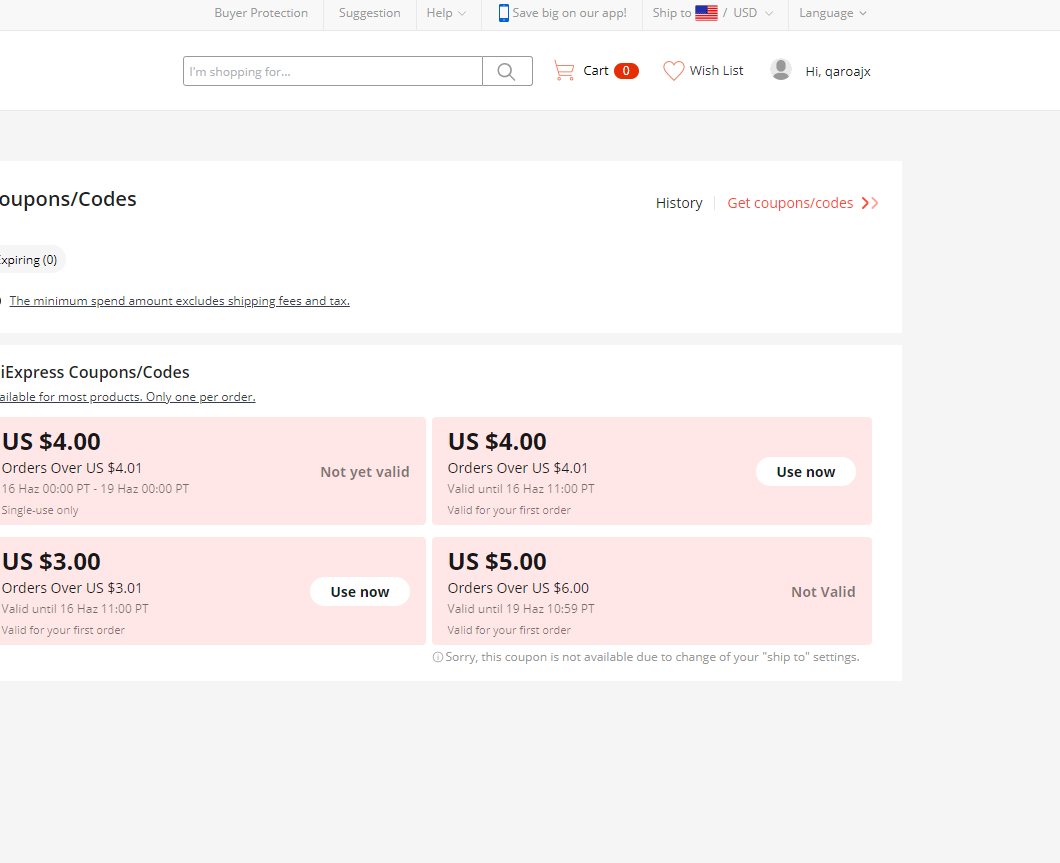Click Use now on the US $4.00 coupon

[x=806, y=472]
